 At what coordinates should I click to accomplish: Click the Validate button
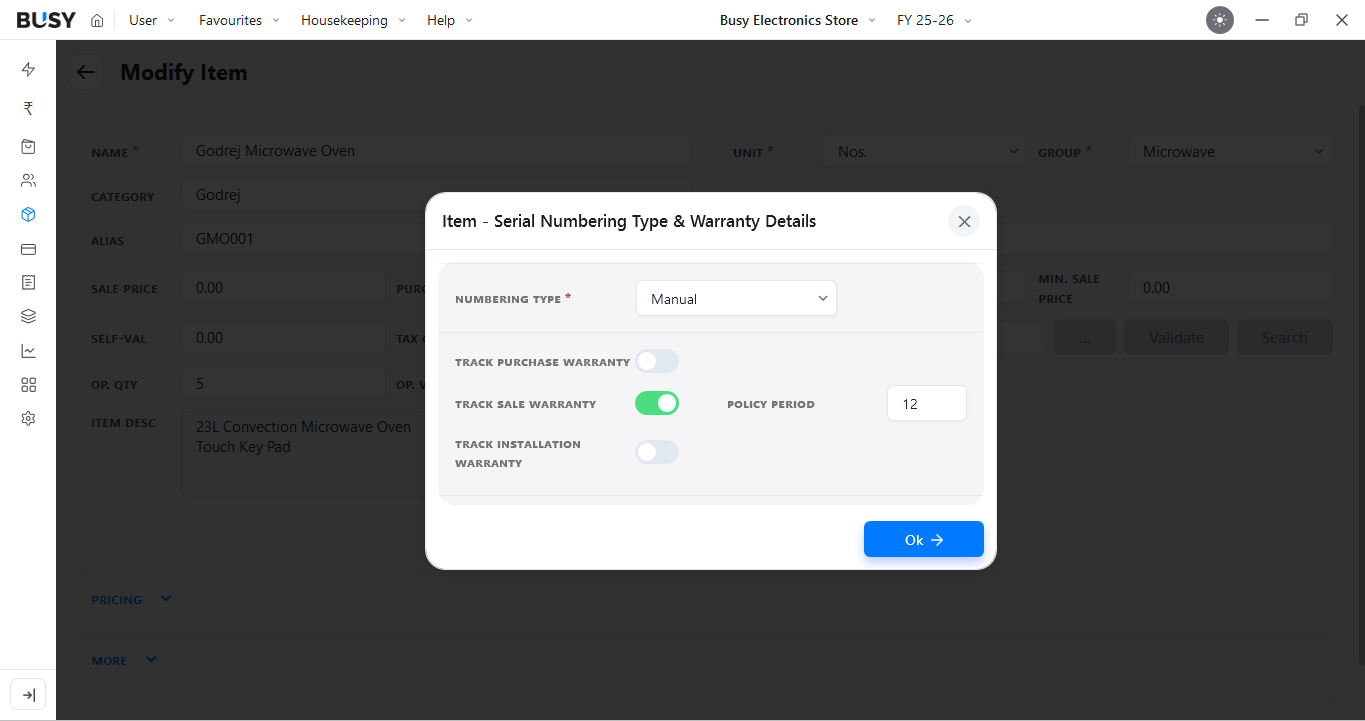click(x=1176, y=338)
